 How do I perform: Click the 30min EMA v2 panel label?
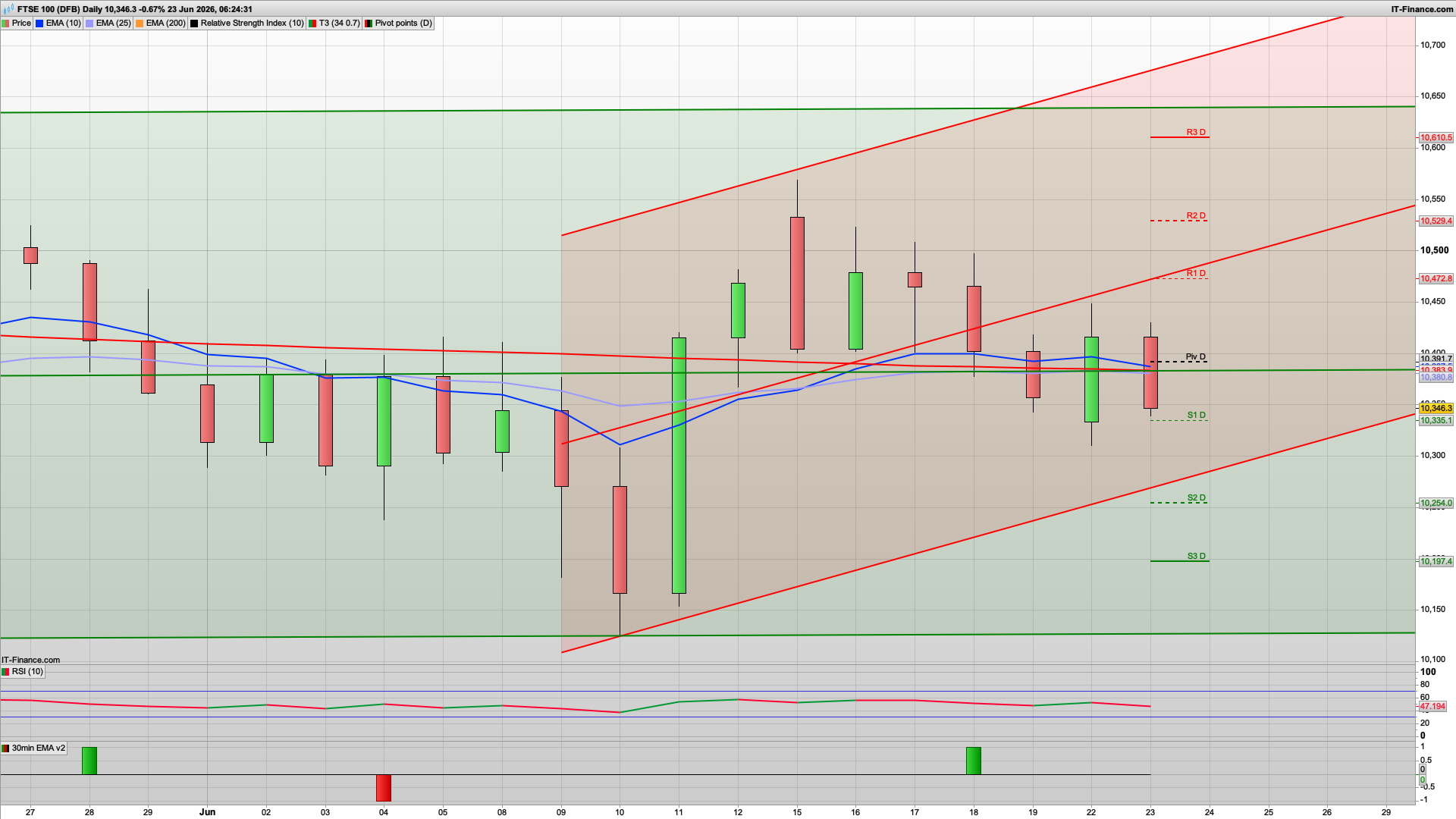tap(33, 748)
